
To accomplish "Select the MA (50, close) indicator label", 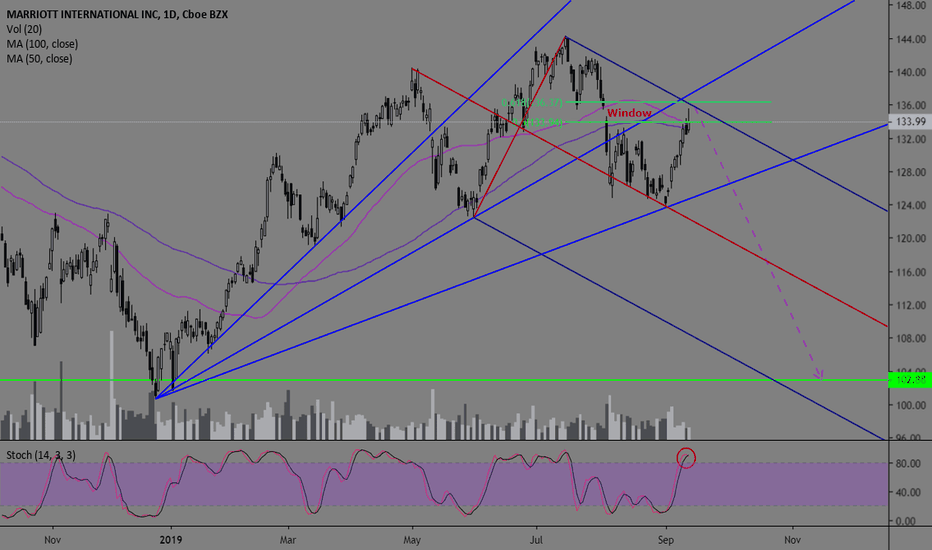I will (x=39, y=59).
